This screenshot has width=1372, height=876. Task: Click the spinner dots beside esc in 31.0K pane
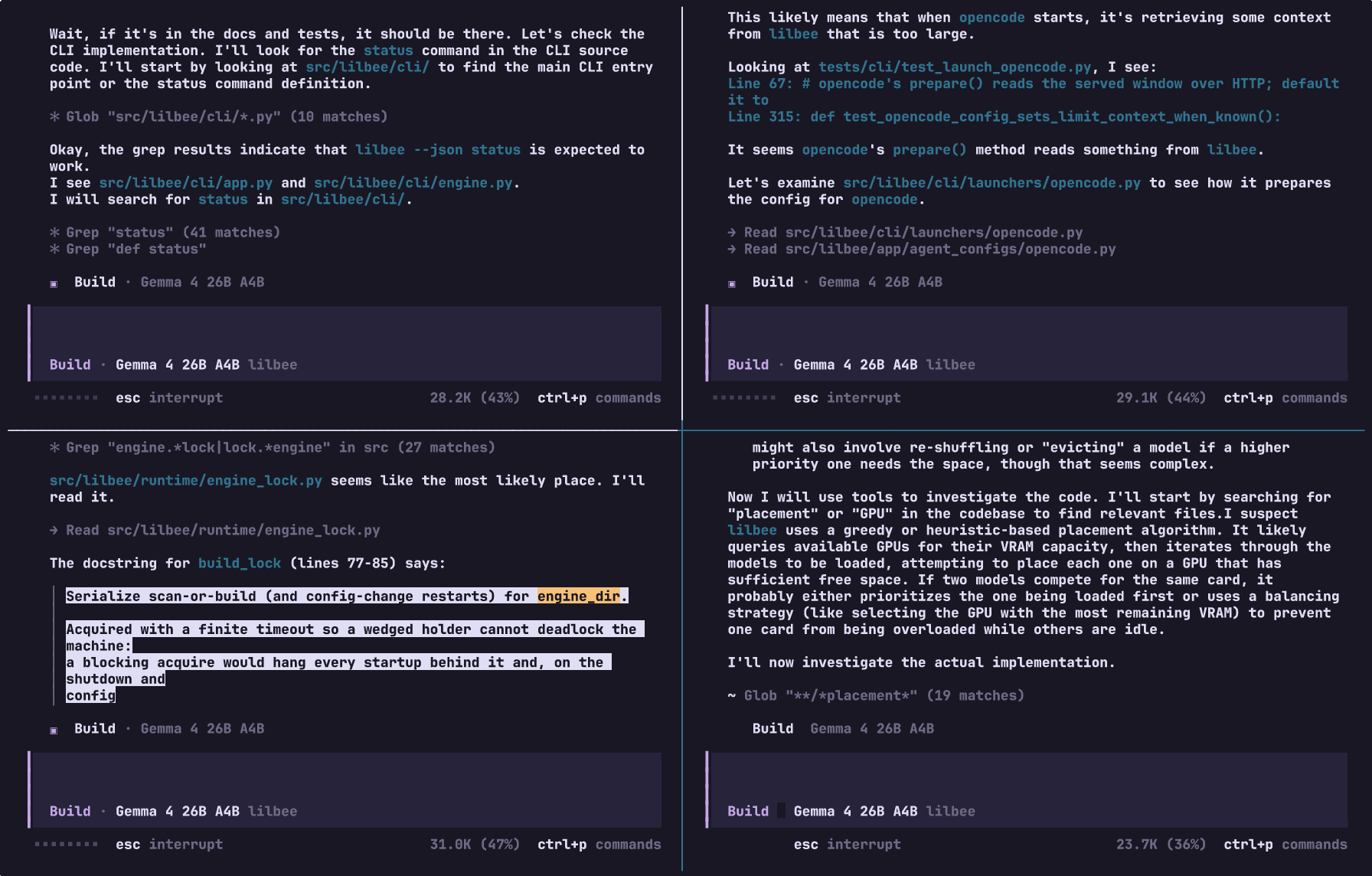(x=67, y=844)
